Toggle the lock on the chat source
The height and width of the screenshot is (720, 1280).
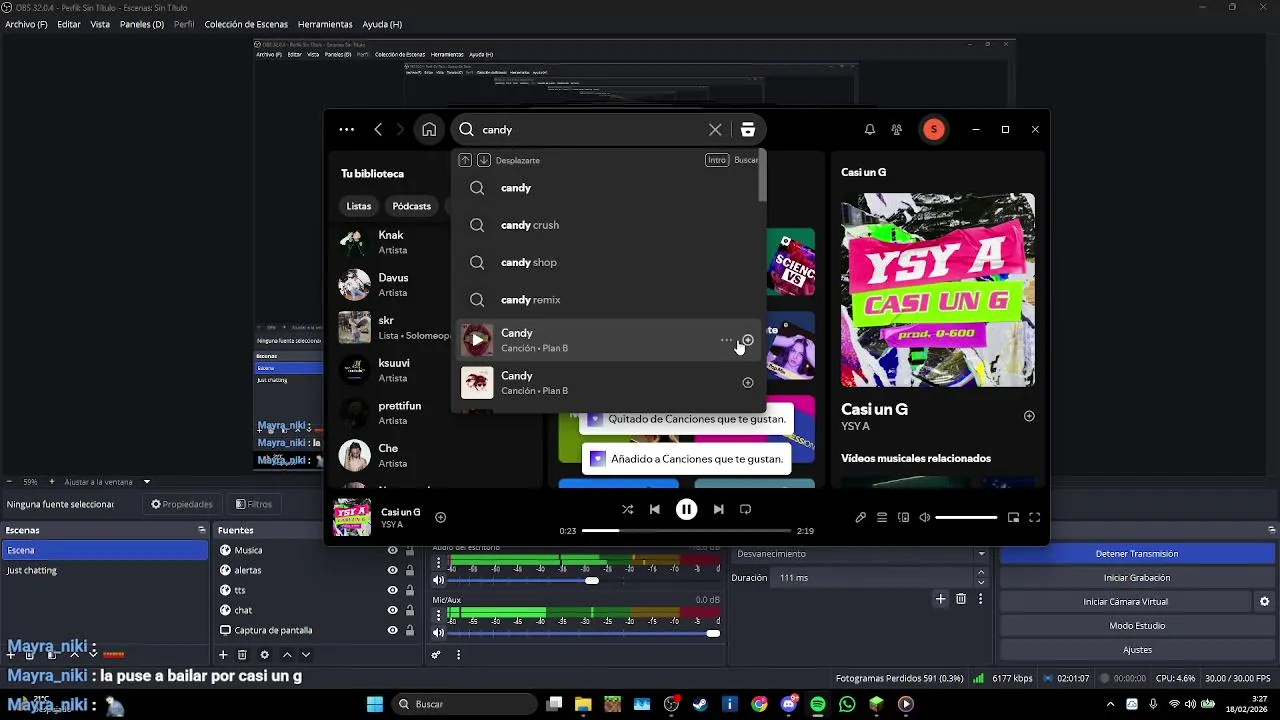coord(409,610)
